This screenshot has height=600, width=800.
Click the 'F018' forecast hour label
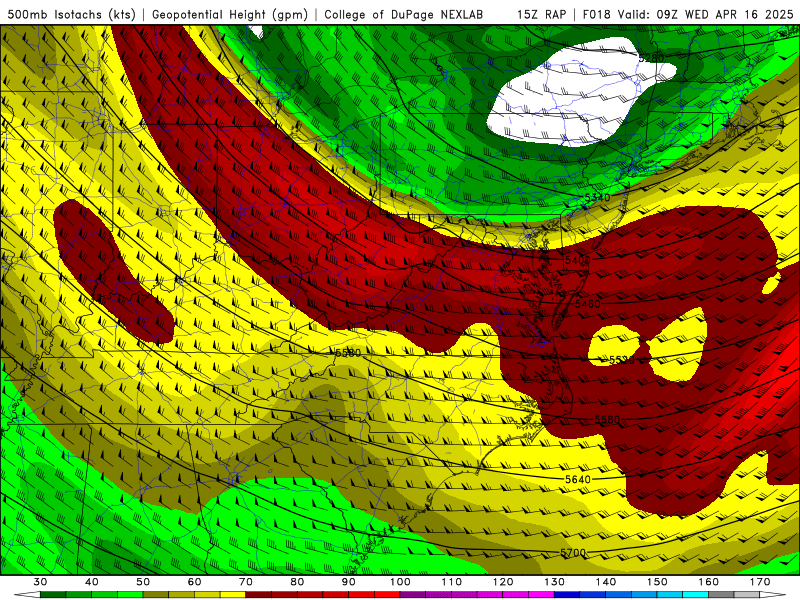[596, 15]
